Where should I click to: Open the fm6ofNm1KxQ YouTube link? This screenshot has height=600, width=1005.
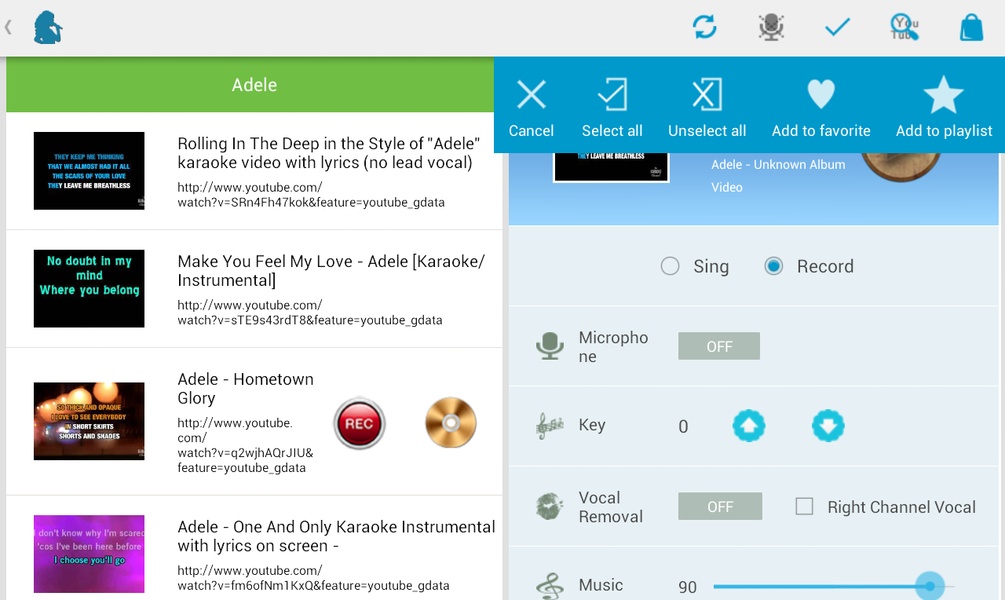(x=313, y=578)
